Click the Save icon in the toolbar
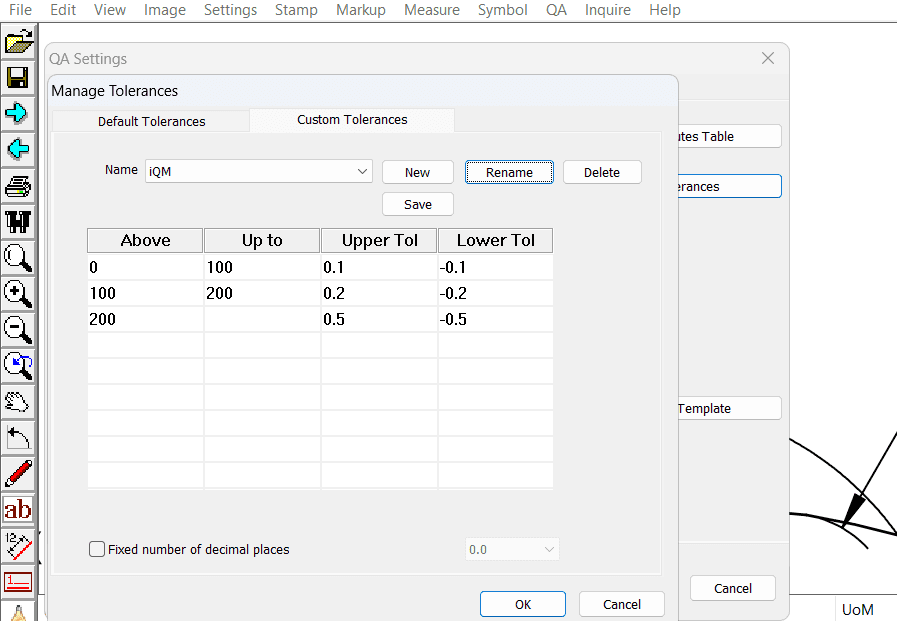The width and height of the screenshot is (897, 621). 17,77
